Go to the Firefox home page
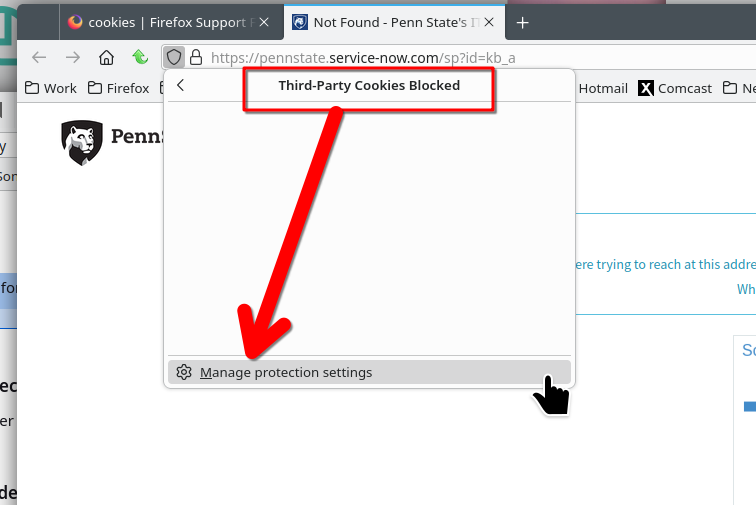 click(107, 57)
